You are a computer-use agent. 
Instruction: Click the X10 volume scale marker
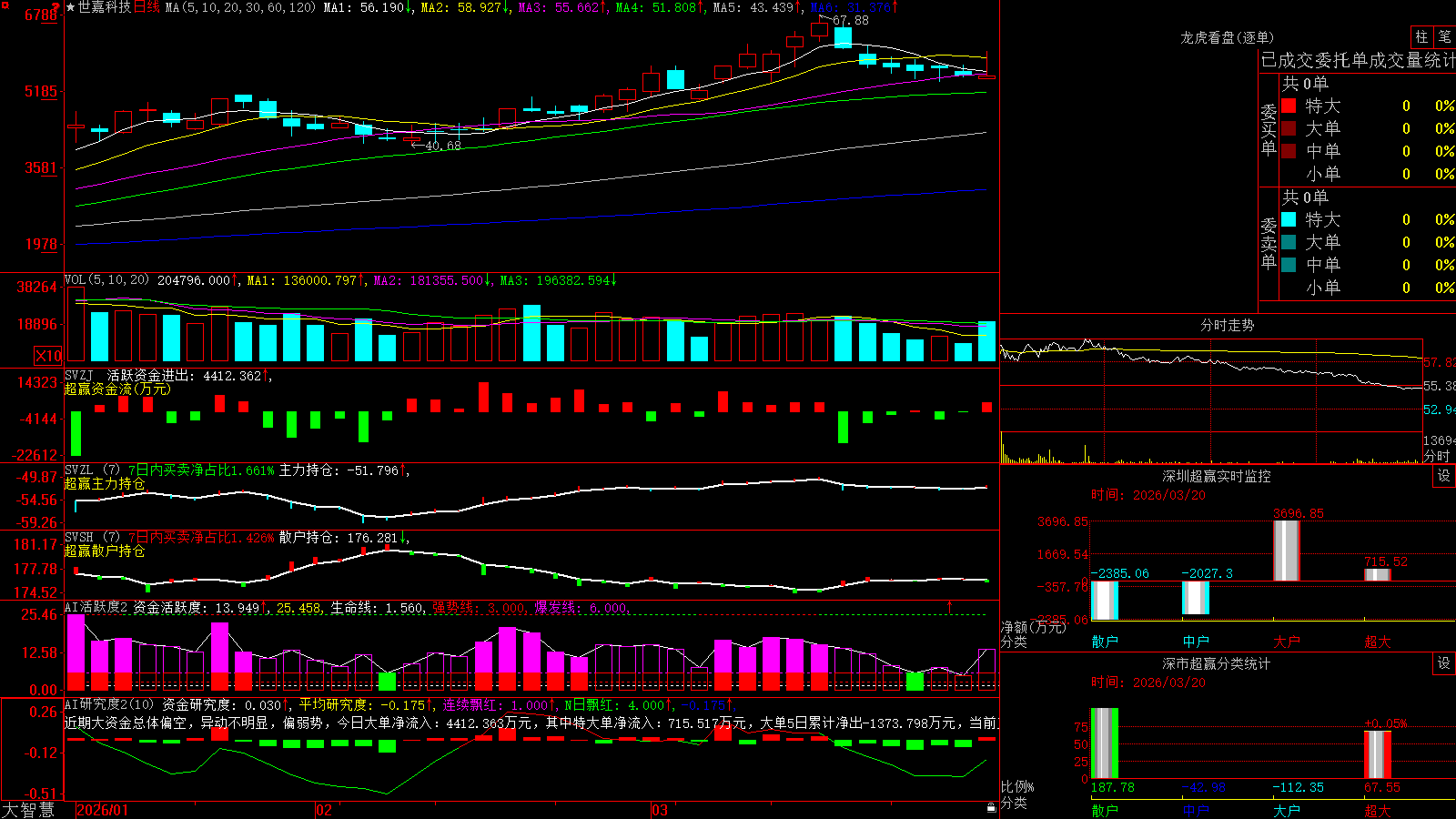click(x=48, y=356)
